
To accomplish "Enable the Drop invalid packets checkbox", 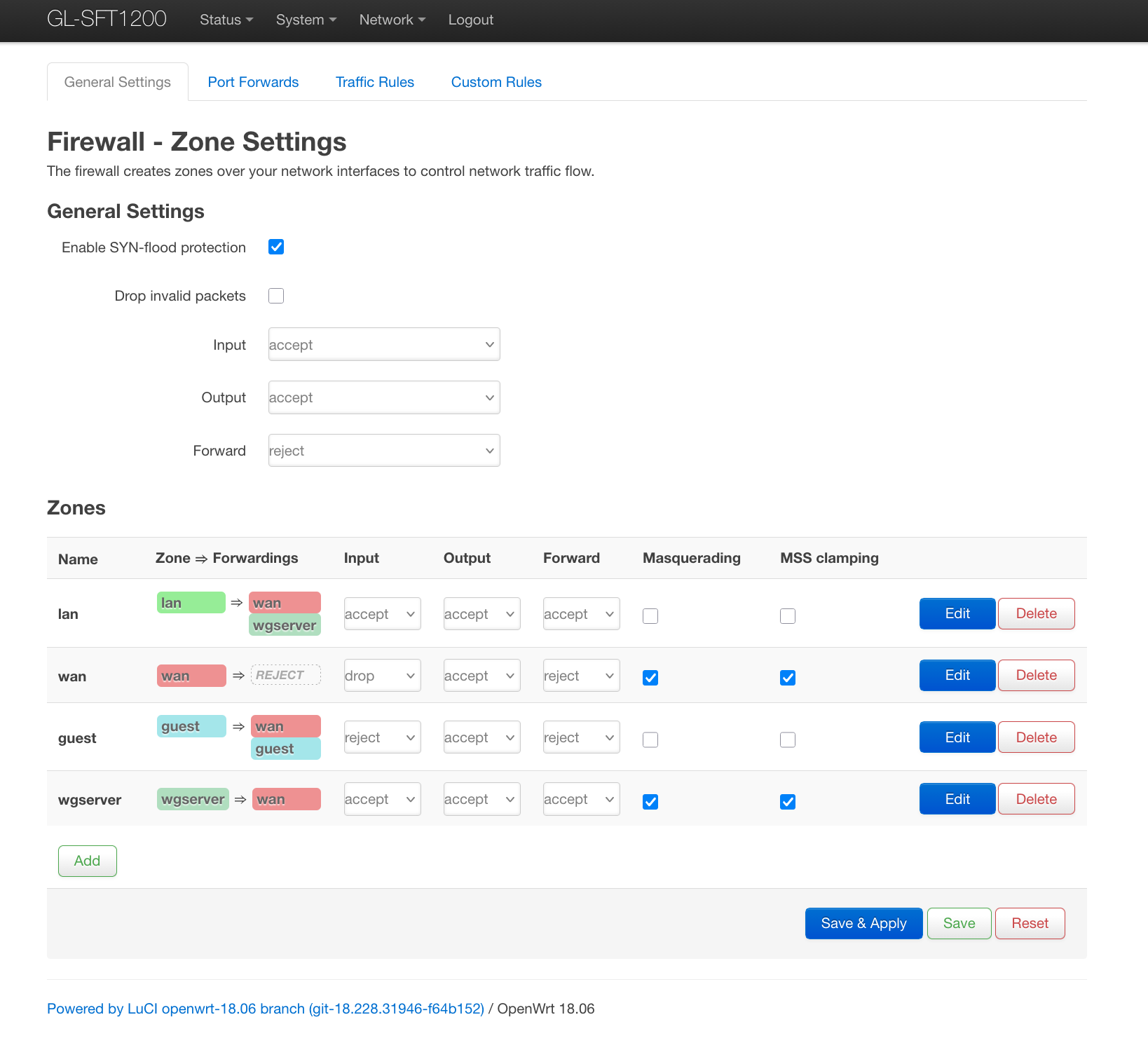I will click(276, 296).
